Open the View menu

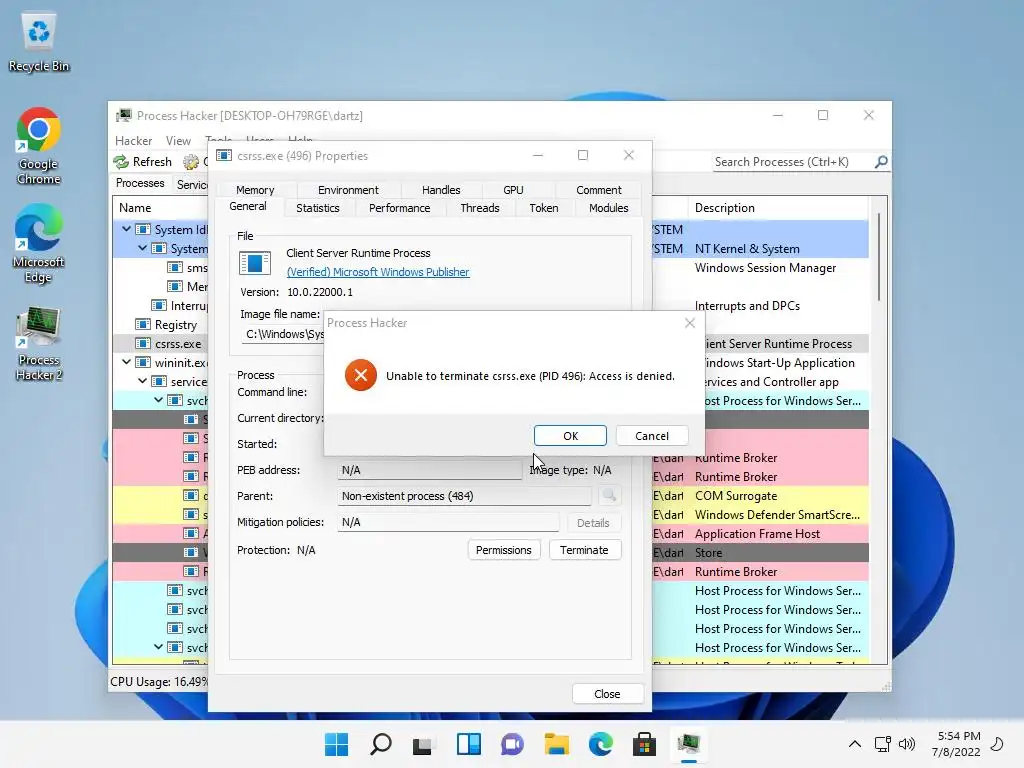[x=178, y=140]
